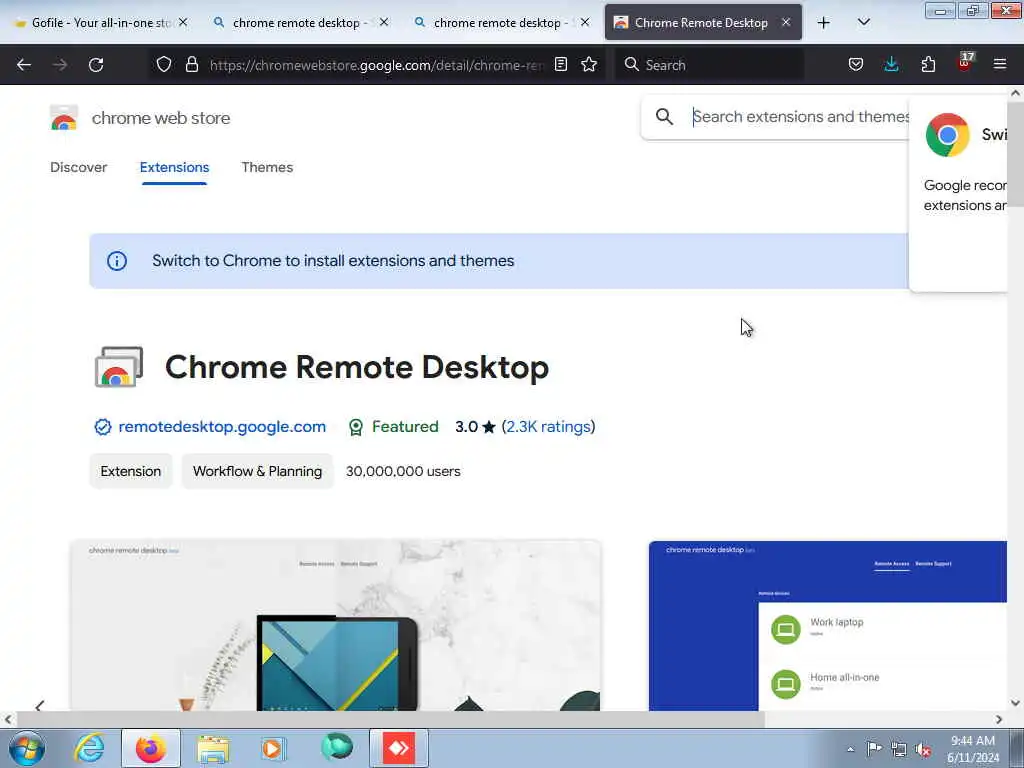
Task: Select the Extensions section
Action: (x=174, y=167)
